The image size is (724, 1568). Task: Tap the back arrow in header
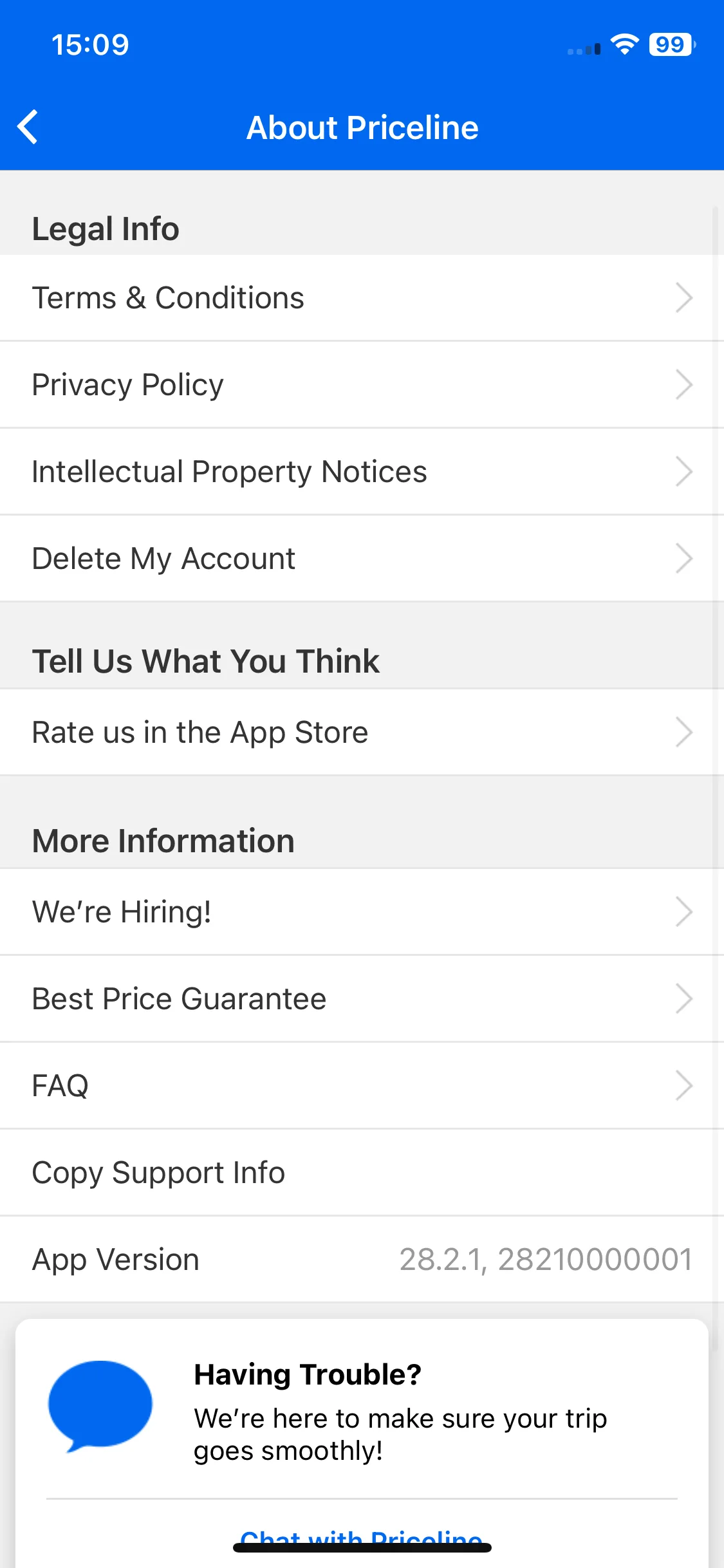28,127
